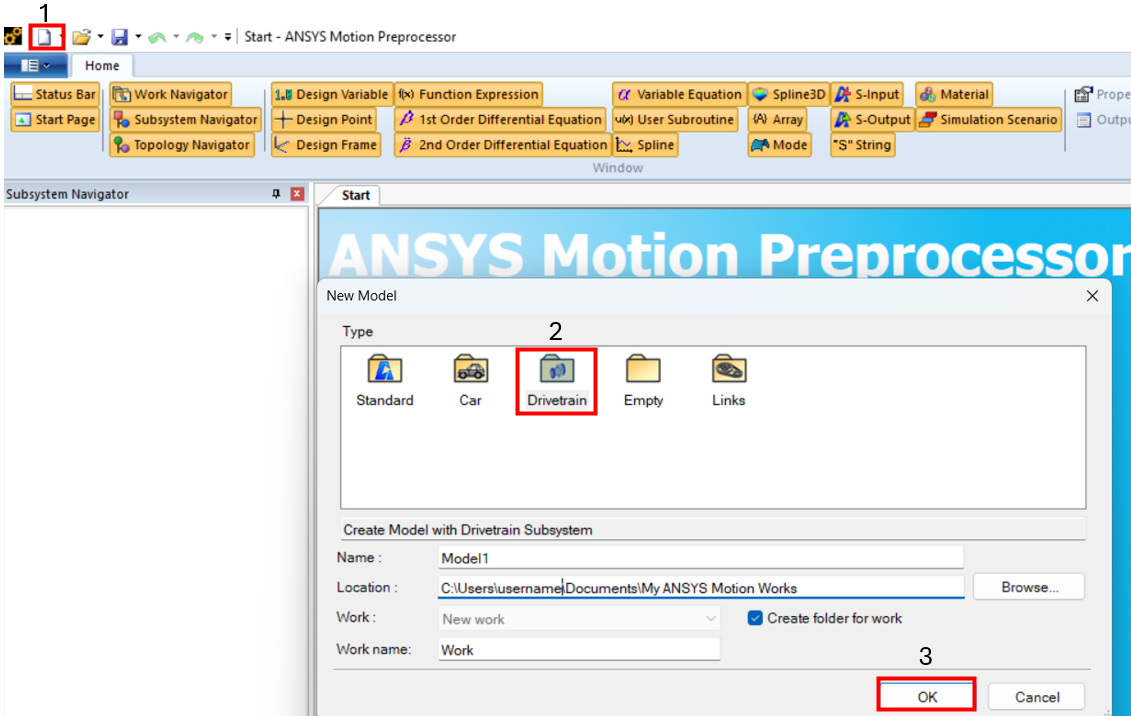Image resolution: width=1131 pixels, height=716 pixels.
Task: Select the Car model type
Action: tap(470, 381)
